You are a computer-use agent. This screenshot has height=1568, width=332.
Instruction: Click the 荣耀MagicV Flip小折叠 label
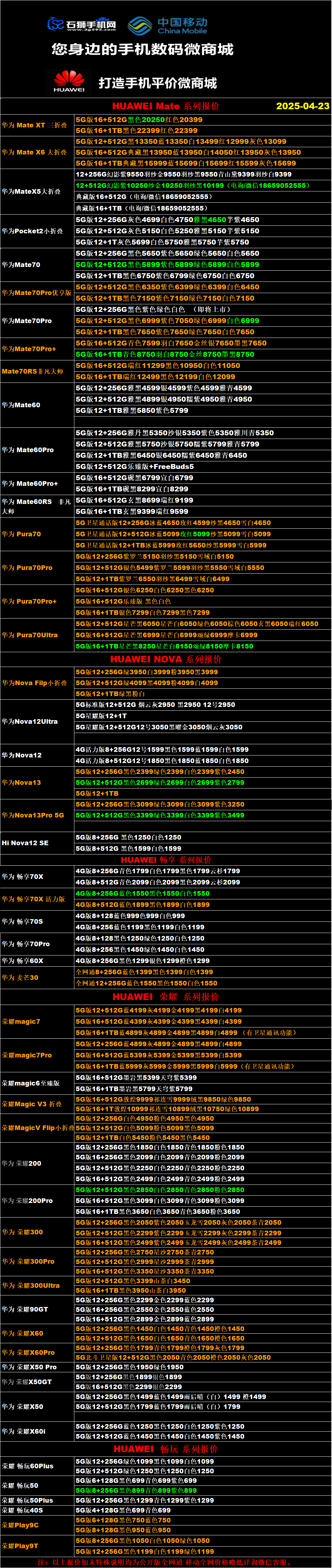point(38,1128)
